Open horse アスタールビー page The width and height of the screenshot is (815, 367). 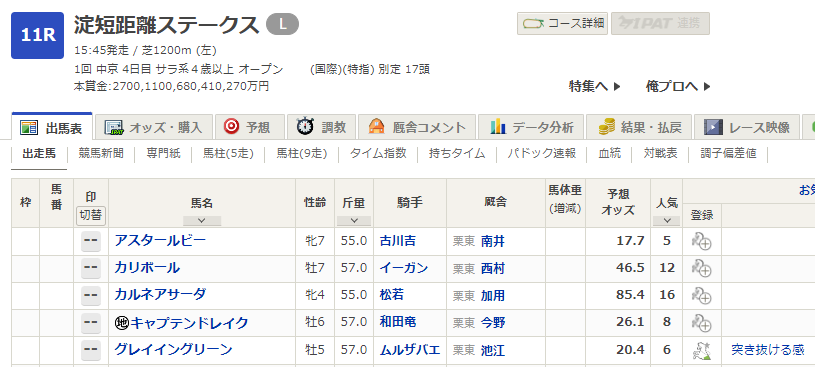coord(160,241)
